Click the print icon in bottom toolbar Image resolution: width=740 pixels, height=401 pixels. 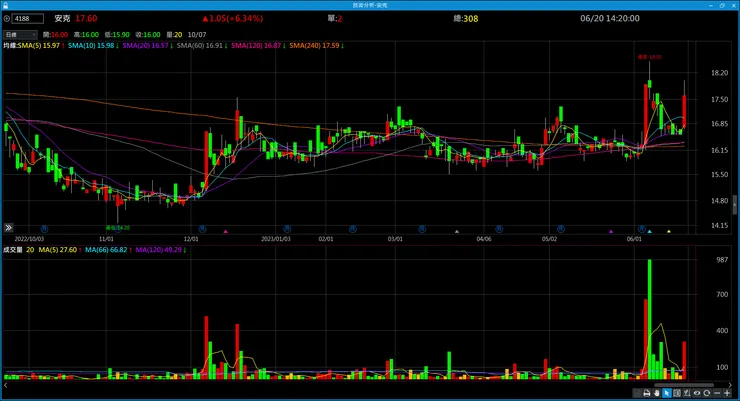click(647, 393)
